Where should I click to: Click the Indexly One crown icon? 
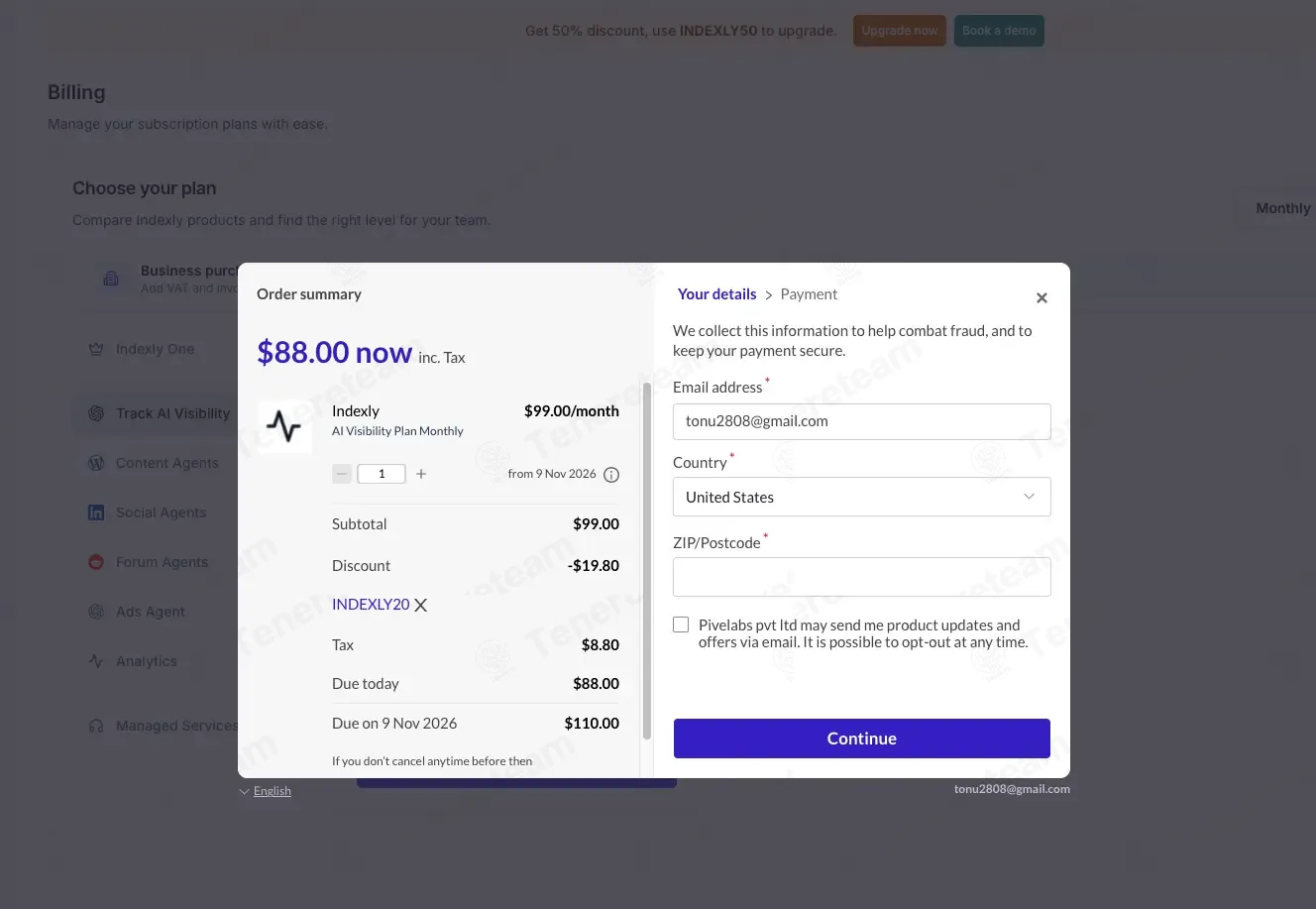(x=96, y=349)
